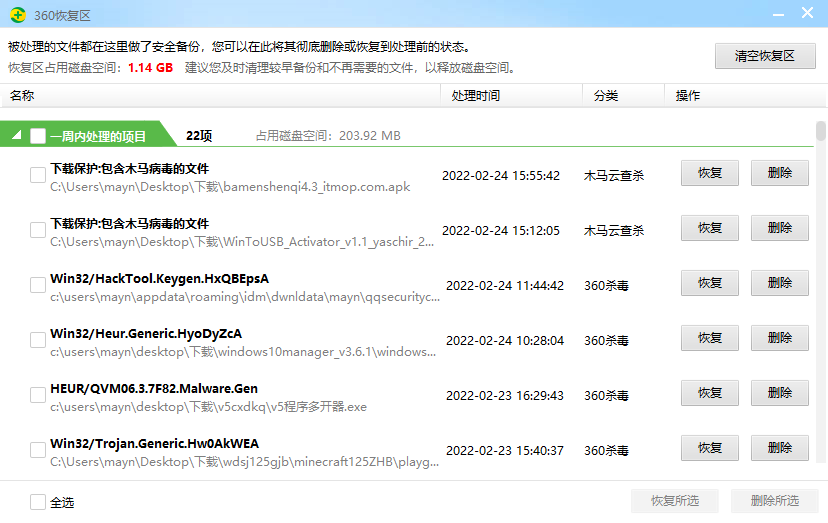Delete Win32/Trojan.Generic.Hw0AkWEA item
Image resolution: width=828 pixels, height=523 pixels.
(x=780, y=448)
